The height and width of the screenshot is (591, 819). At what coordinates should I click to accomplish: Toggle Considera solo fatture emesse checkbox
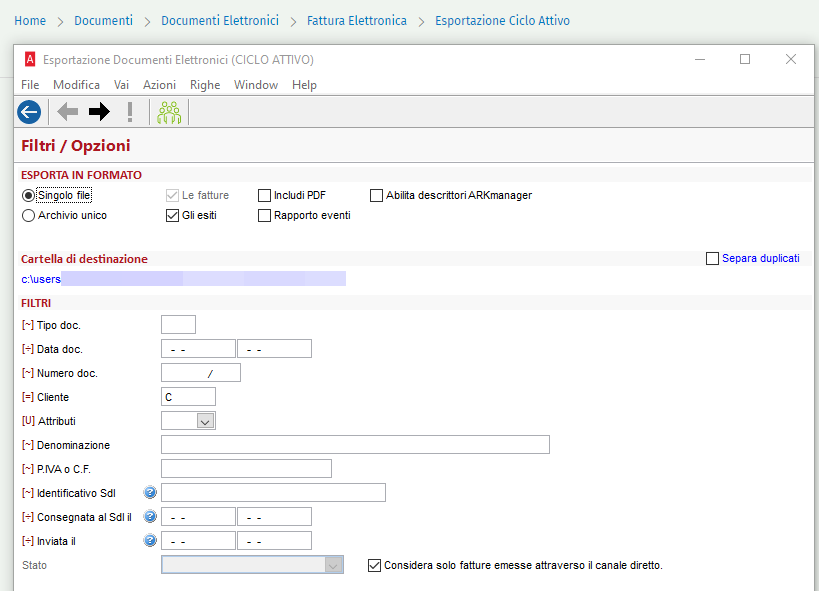pyautogui.click(x=375, y=565)
